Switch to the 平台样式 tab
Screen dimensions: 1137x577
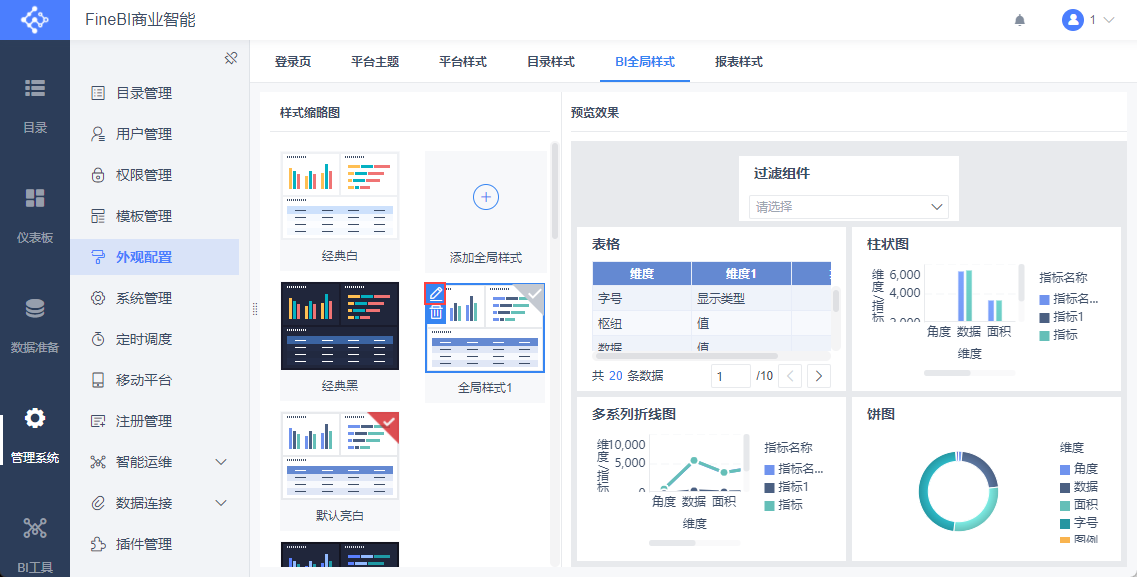(x=463, y=62)
